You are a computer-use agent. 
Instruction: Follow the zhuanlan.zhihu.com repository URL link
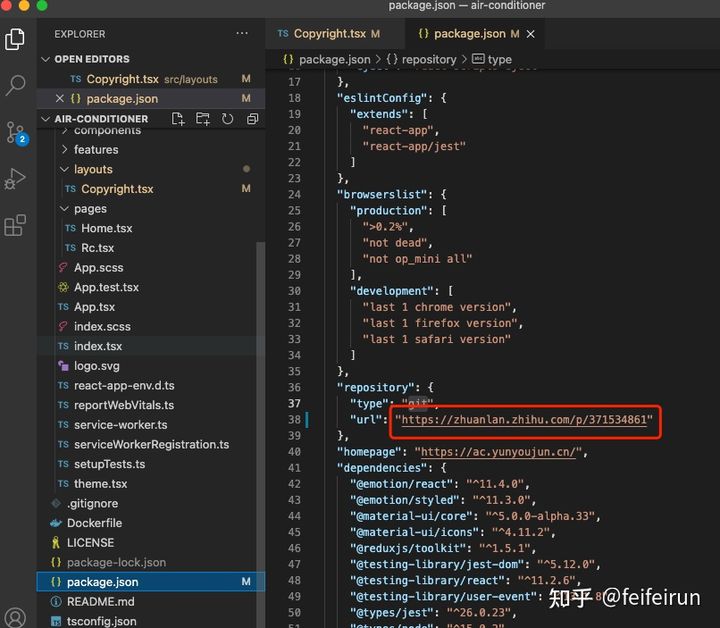[523, 420]
